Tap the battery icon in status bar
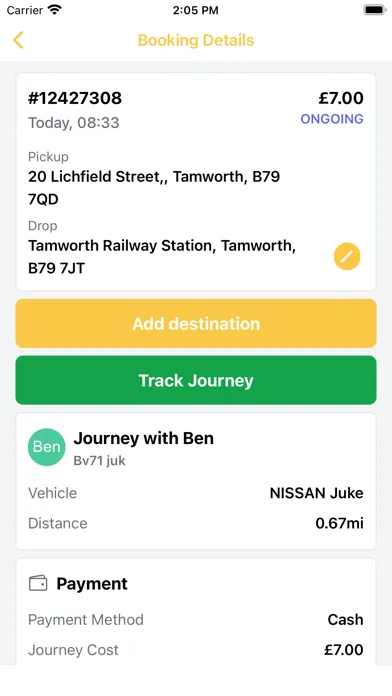Image resolution: width=392 pixels, height=696 pixels. [375, 10]
